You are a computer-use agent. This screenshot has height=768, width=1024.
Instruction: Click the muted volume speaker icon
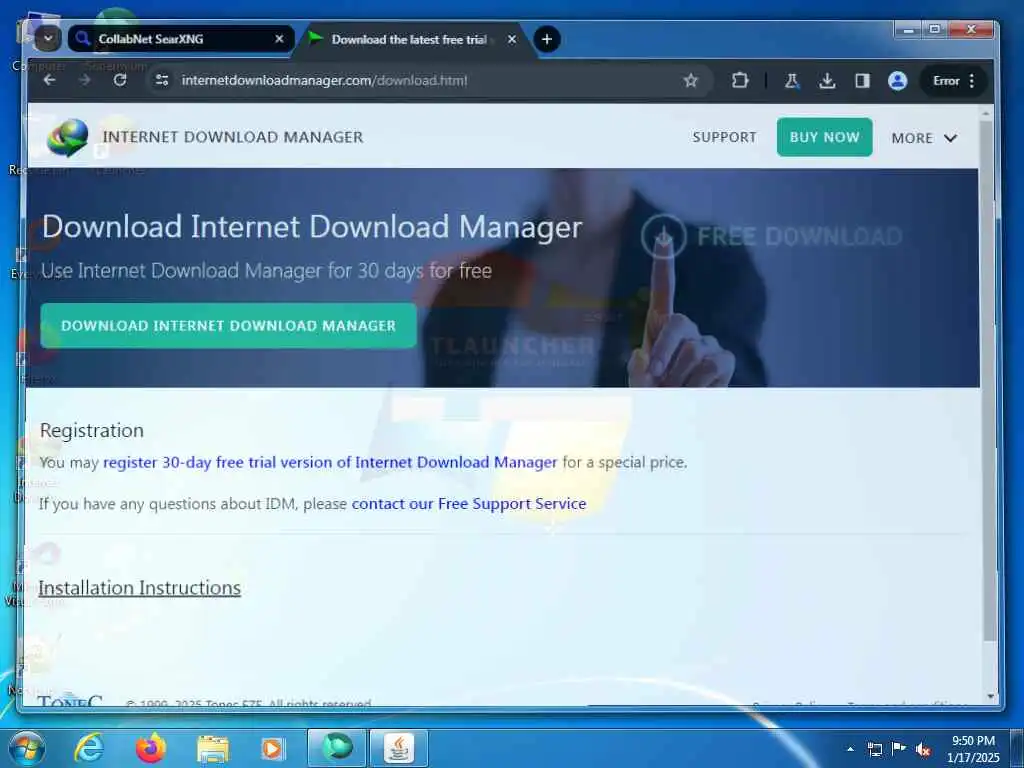tap(923, 749)
